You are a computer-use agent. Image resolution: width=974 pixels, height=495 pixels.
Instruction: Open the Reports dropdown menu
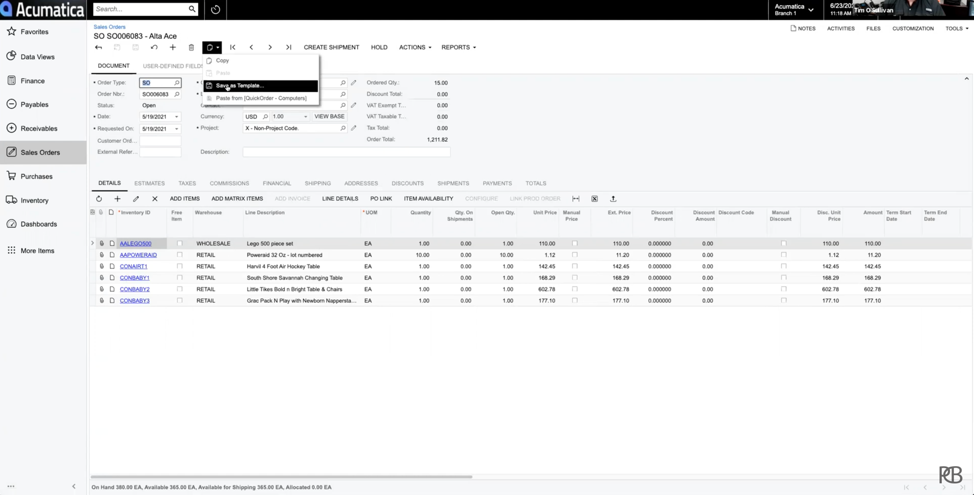coord(458,47)
